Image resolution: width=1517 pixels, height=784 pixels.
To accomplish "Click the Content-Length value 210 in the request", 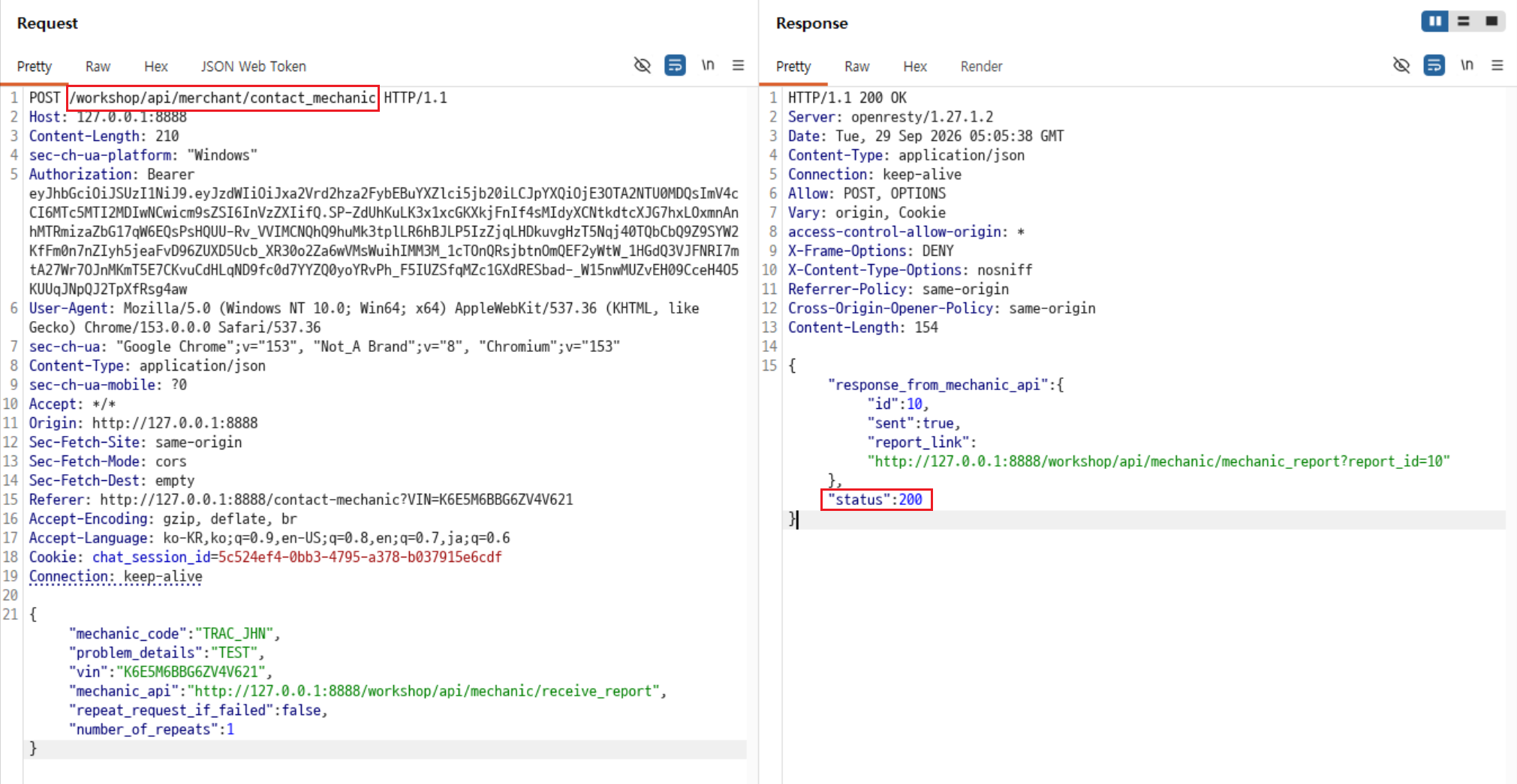I will (x=167, y=136).
